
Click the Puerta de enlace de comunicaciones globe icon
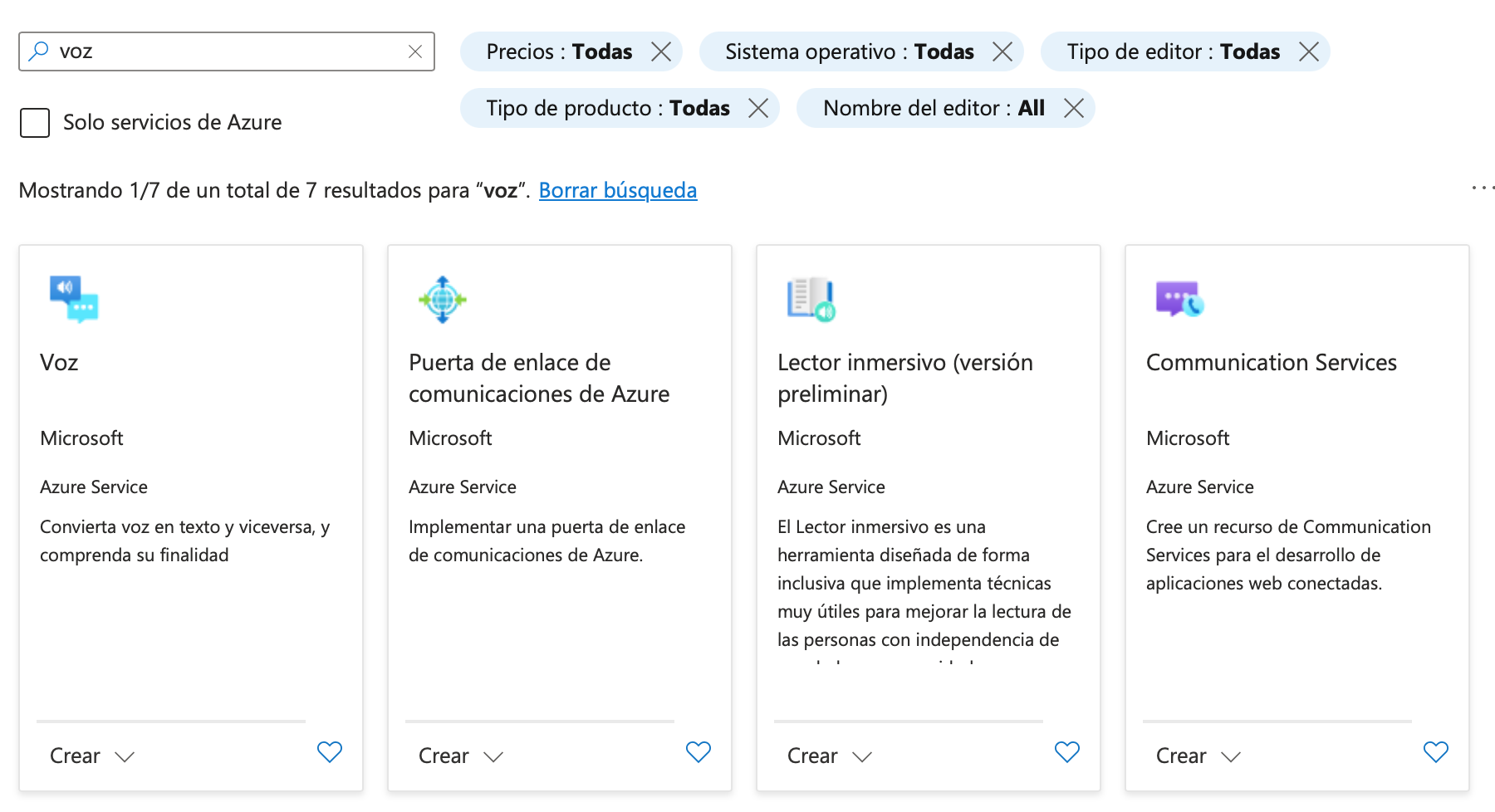click(x=442, y=301)
